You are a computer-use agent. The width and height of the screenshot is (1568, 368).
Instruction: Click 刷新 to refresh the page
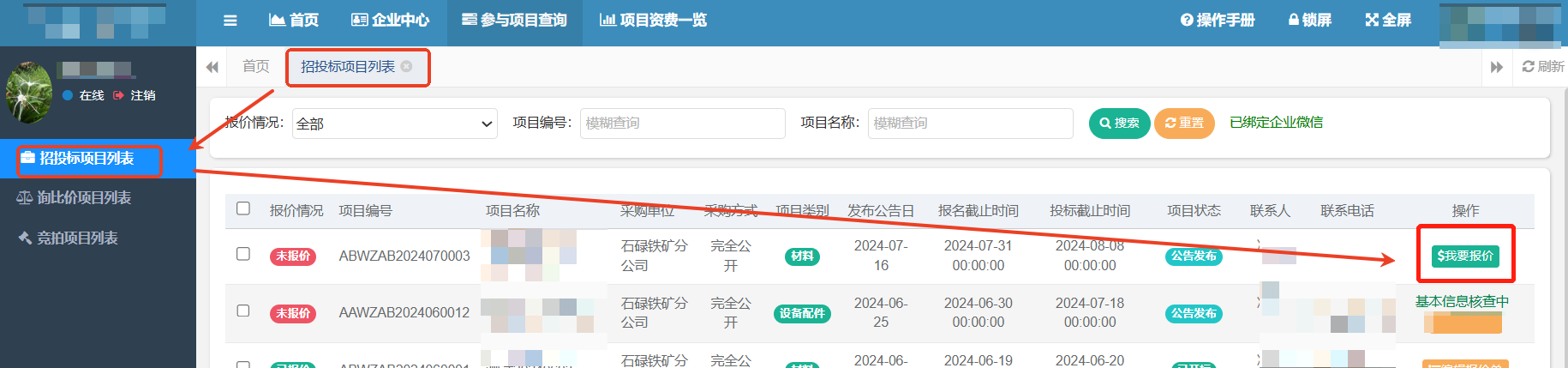[1543, 66]
